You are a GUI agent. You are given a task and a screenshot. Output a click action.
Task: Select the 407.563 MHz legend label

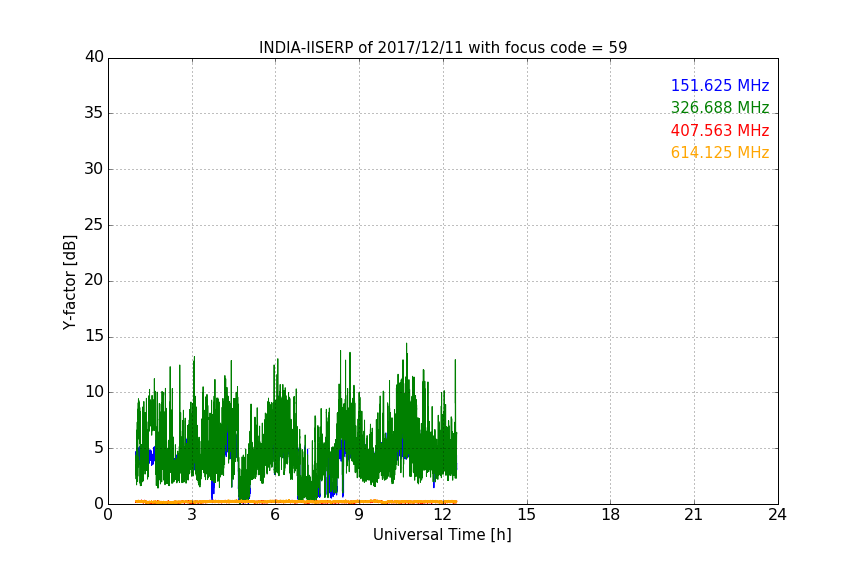tap(720, 131)
